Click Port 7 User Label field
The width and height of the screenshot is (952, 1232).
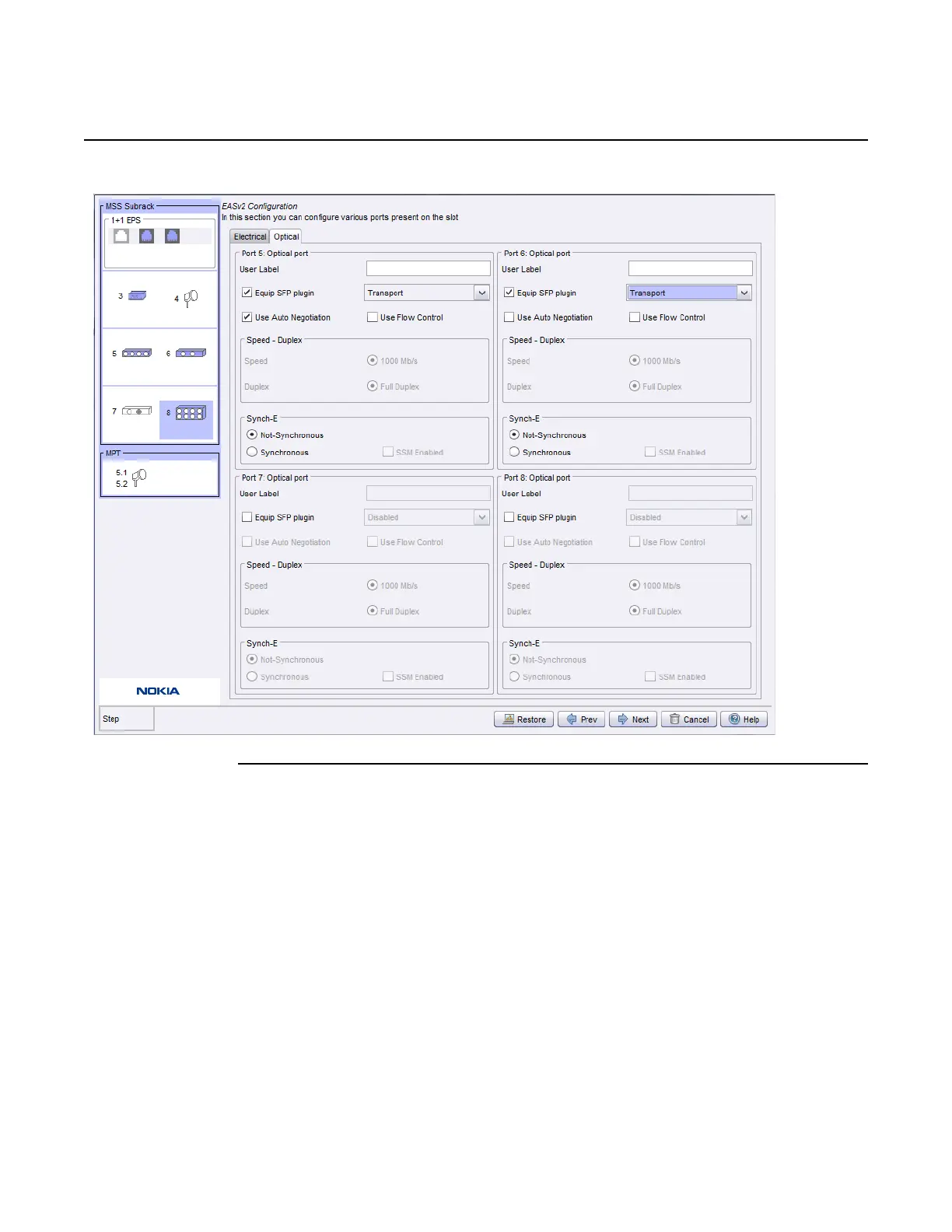tap(428, 493)
